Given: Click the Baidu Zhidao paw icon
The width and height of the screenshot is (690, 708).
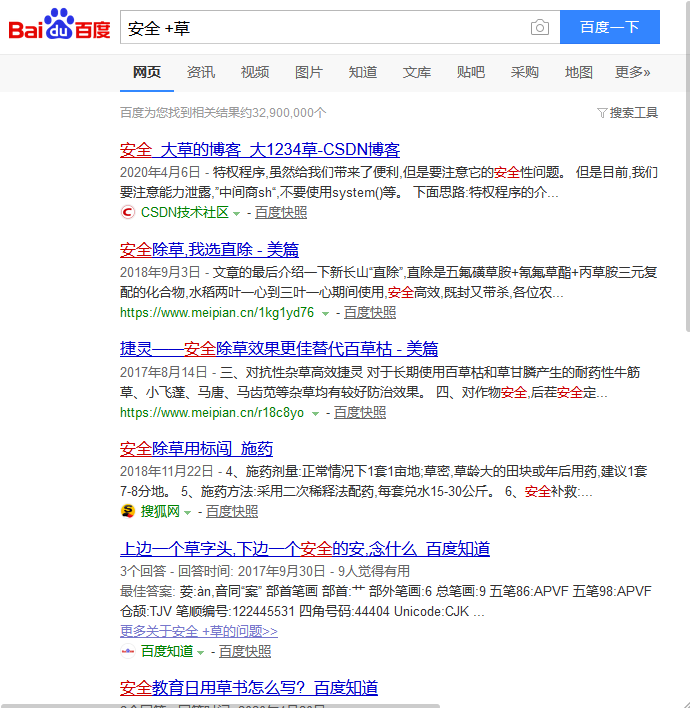Looking at the screenshot, I should tap(128, 651).
